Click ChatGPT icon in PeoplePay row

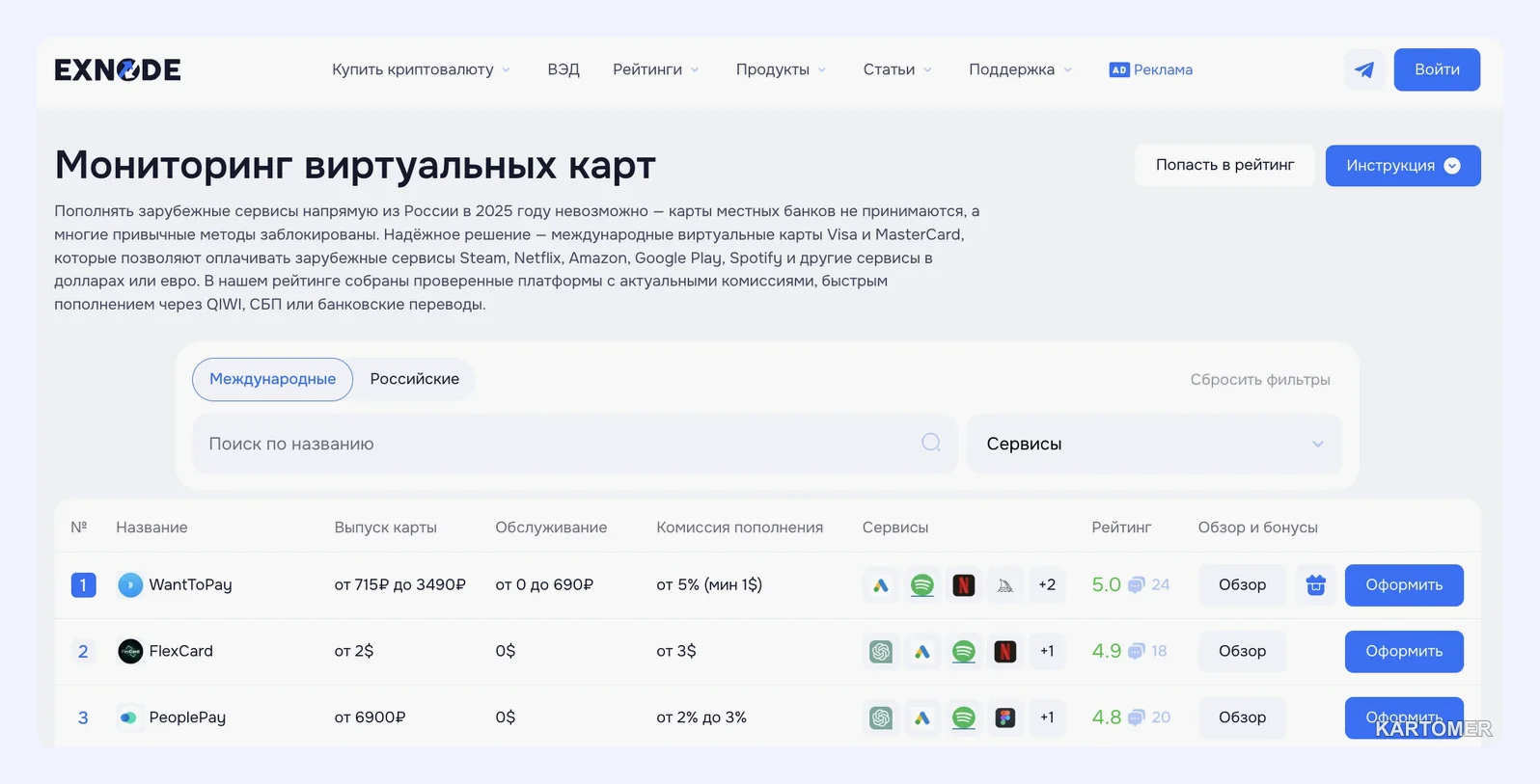881,717
